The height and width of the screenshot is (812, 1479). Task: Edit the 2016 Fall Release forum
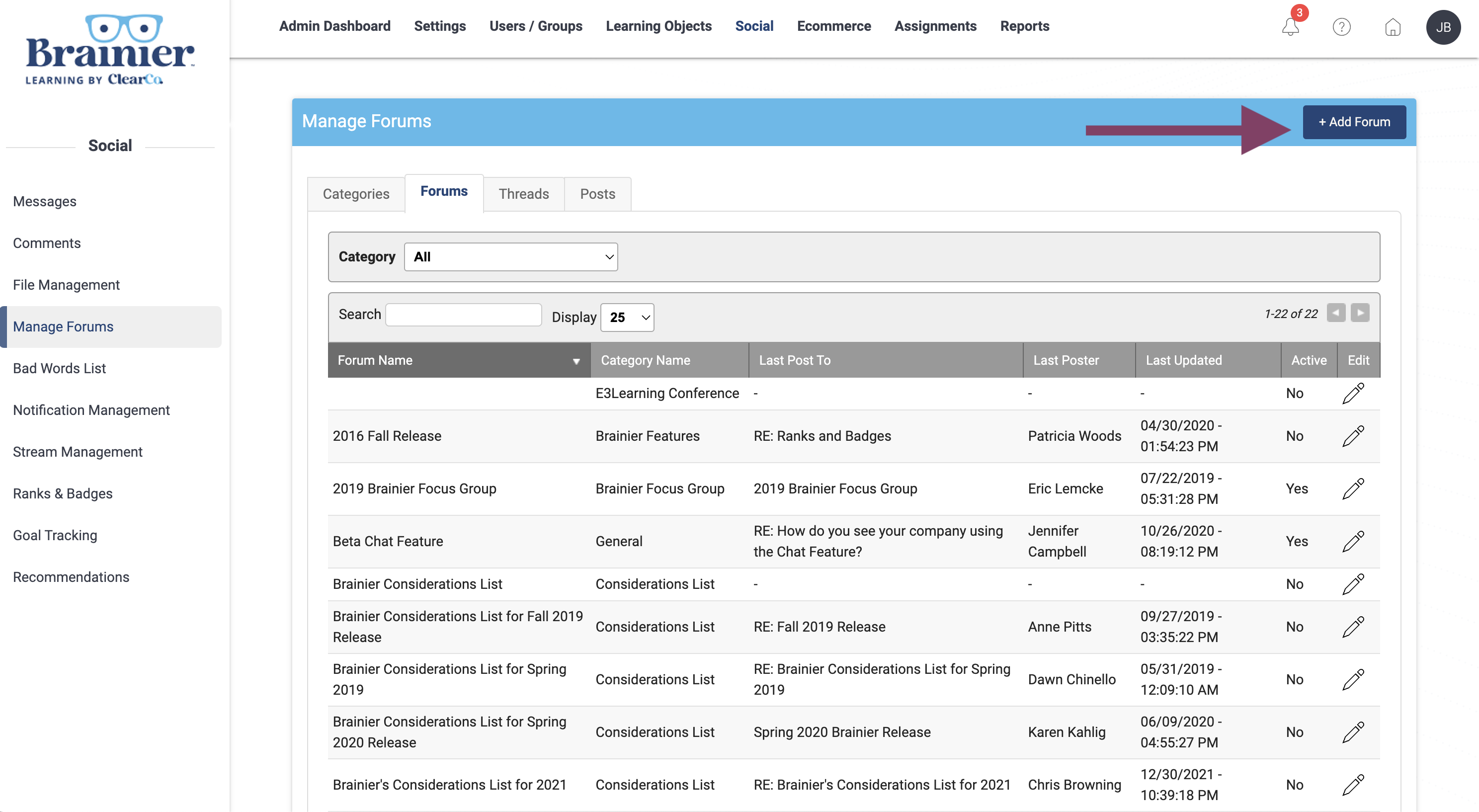(x=1353, y=436)
